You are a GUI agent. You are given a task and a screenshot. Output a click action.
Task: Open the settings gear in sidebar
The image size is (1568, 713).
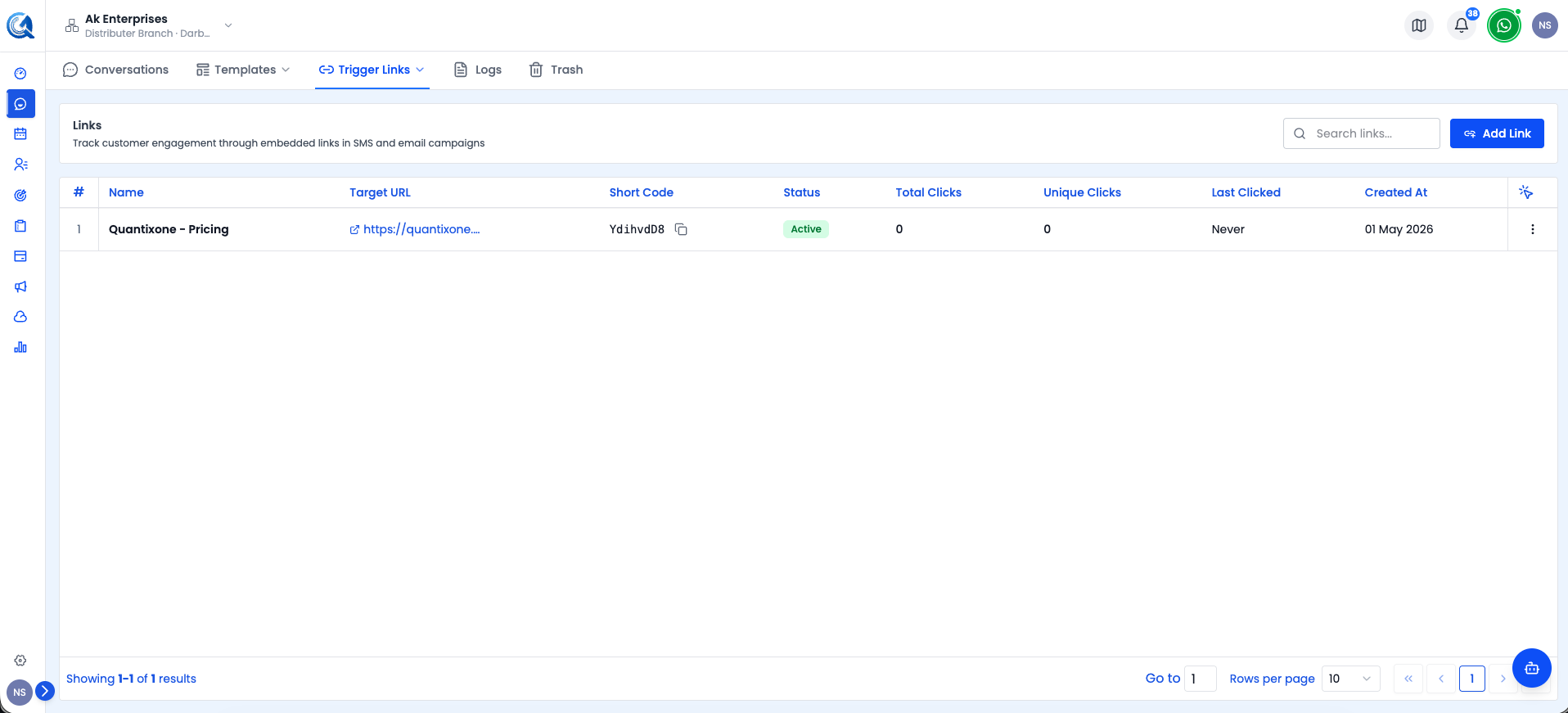click(x=20, y=661)
